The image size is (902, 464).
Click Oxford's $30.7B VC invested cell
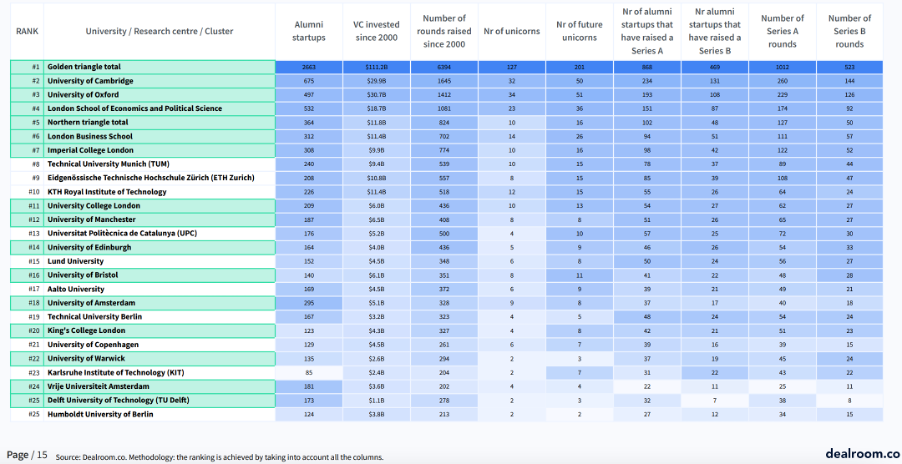tap(377, 94)
